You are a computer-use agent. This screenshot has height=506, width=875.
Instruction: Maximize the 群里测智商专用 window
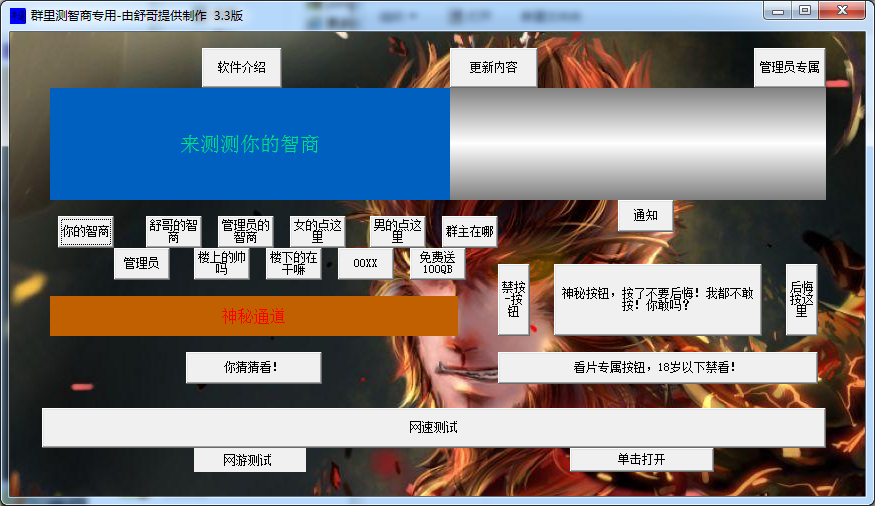(805, 11)
